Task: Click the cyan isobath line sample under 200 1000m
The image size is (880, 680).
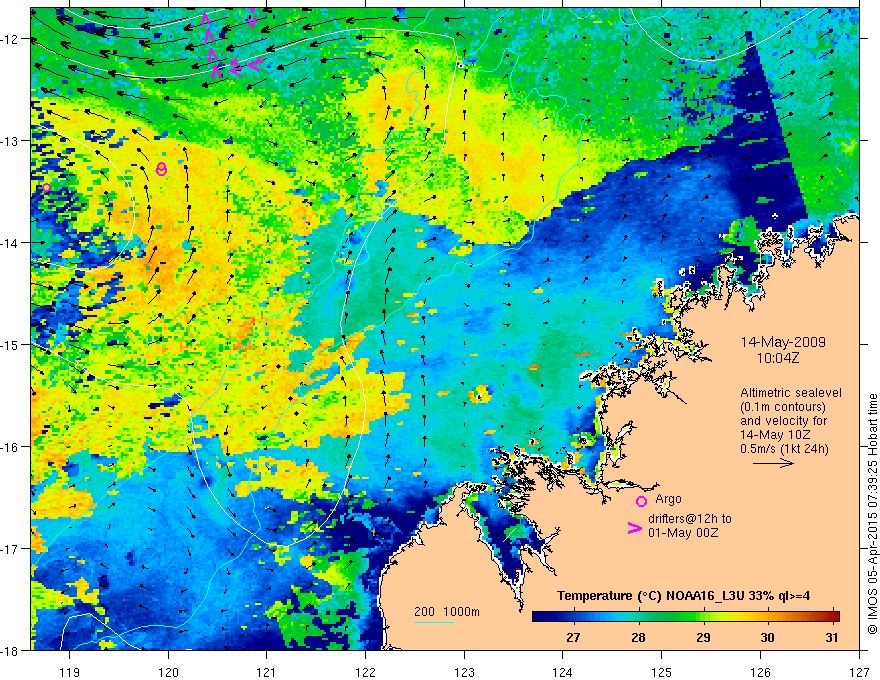Action: point(434,622)
